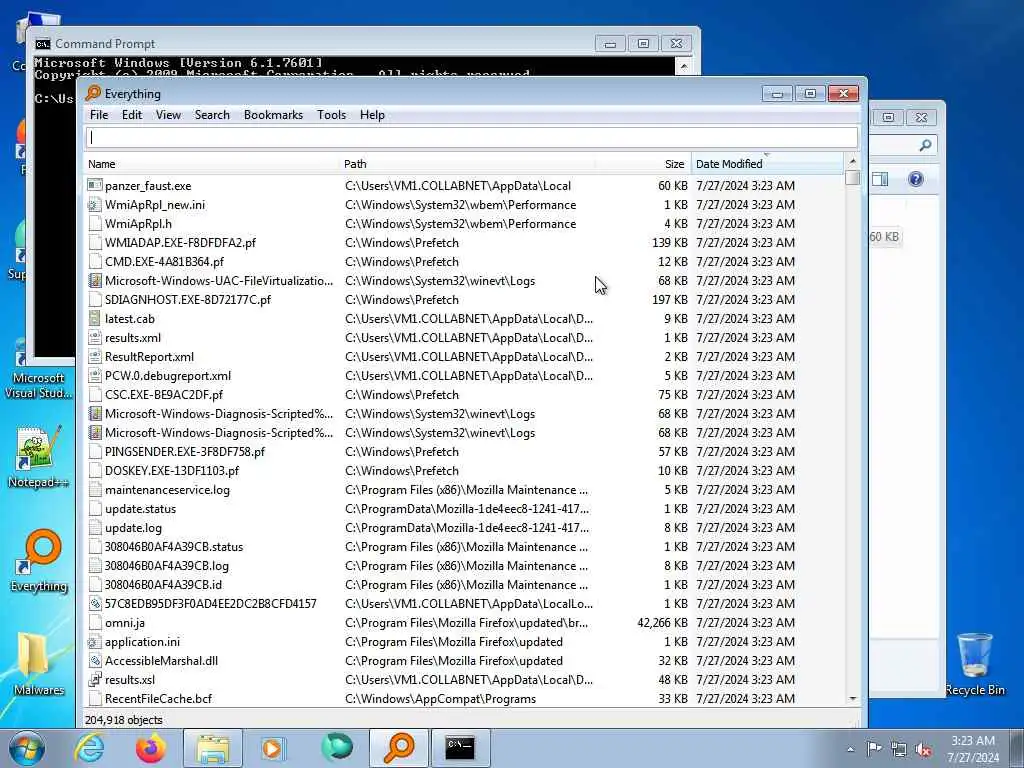This screenshot has width=1024, height=768.
Task: Open the Tools menu in Everything
Action: click(331, 115)
